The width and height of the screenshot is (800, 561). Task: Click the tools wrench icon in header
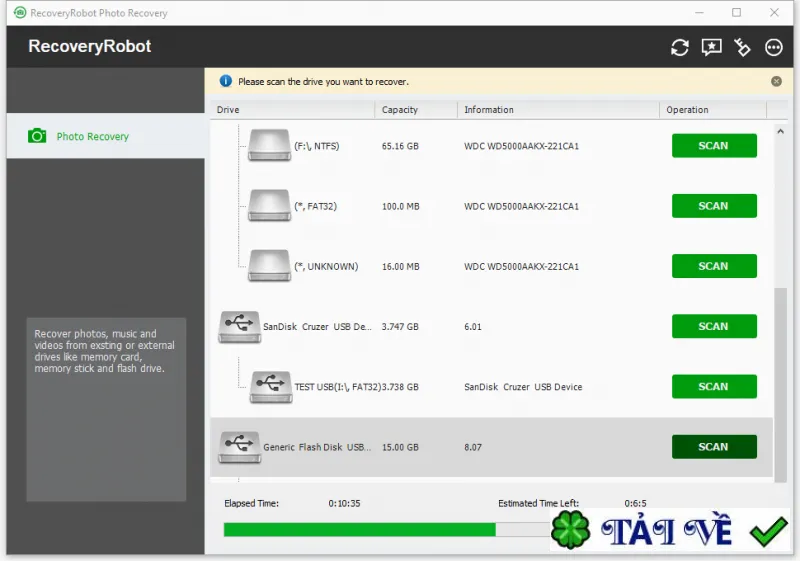click(742, 47)
